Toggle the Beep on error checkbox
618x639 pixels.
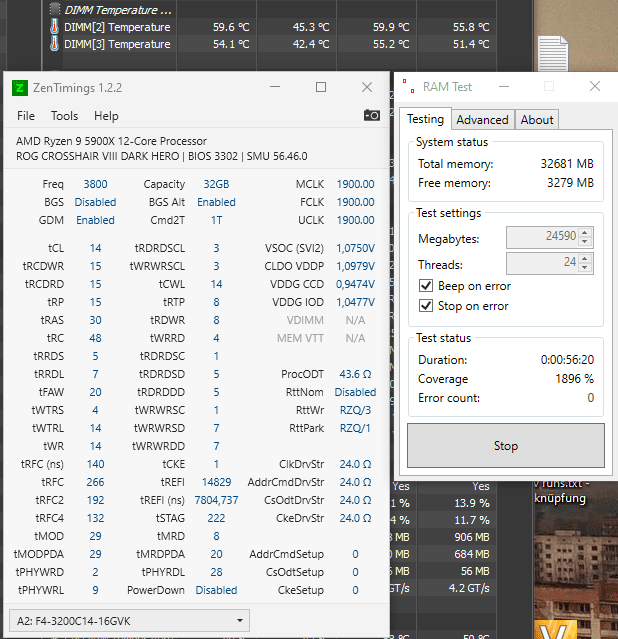pyautogui.click(x=426, y=286)
